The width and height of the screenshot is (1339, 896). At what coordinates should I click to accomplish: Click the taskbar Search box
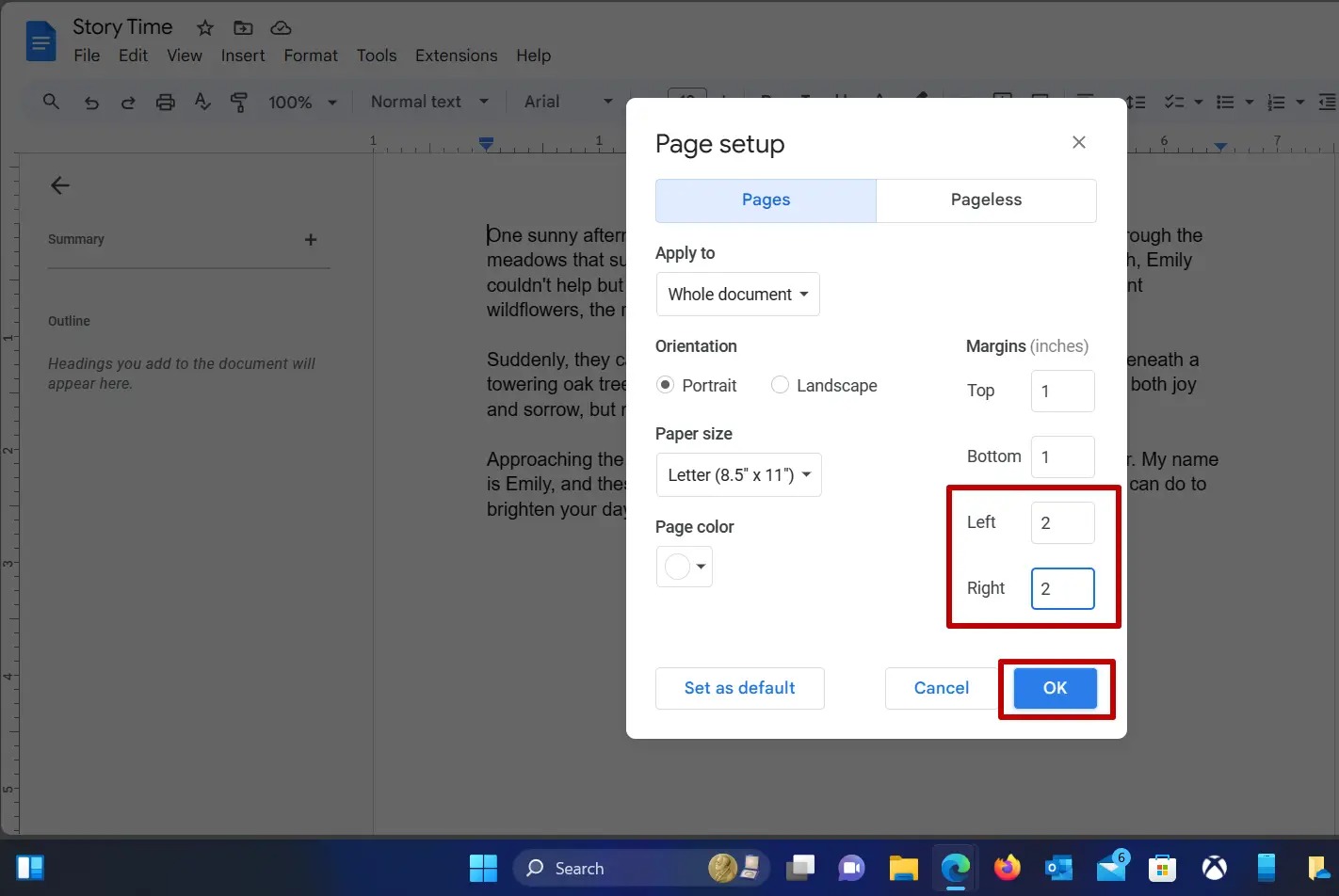[642, 868]
